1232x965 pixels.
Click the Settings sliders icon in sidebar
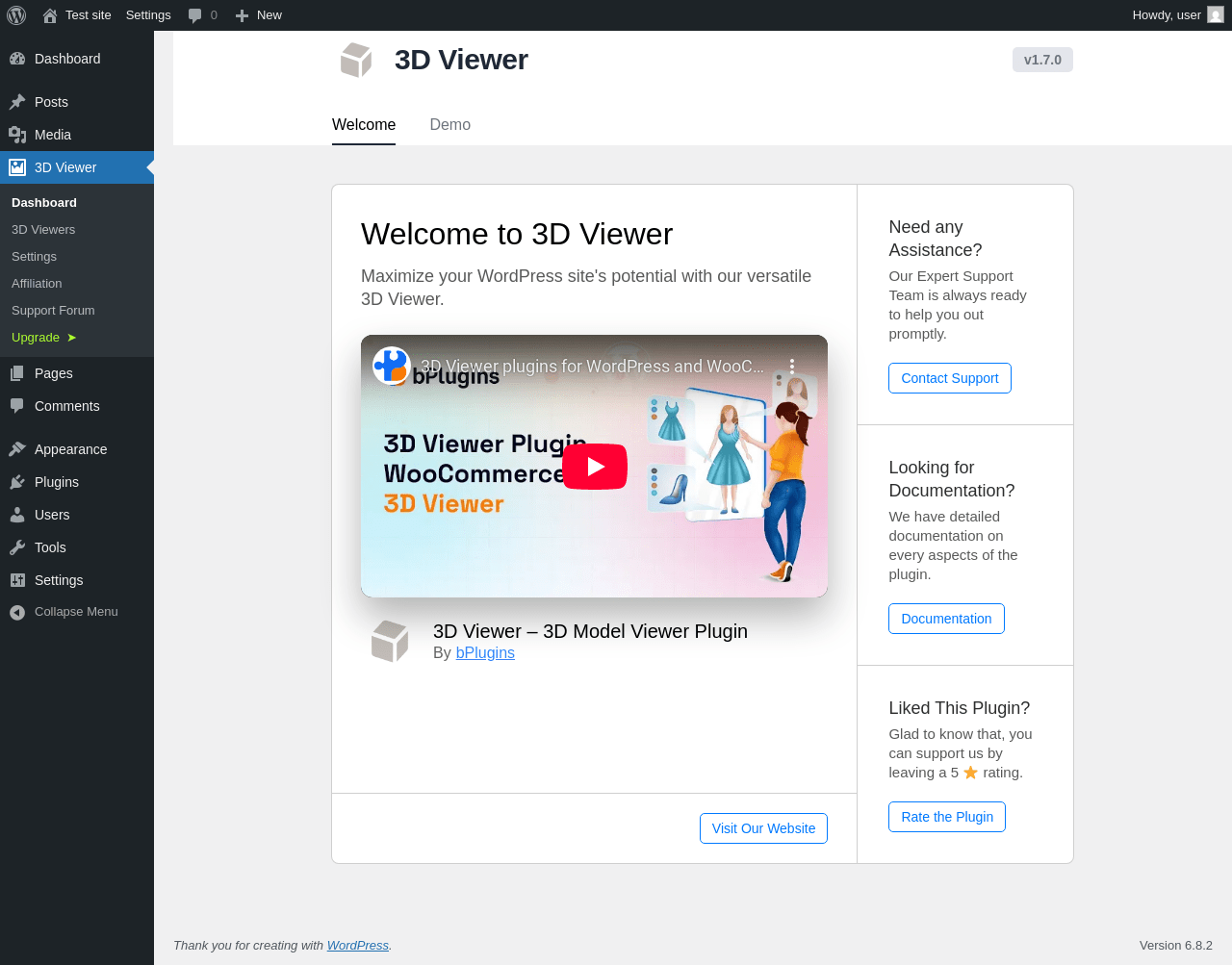click(x=17, y=580)
